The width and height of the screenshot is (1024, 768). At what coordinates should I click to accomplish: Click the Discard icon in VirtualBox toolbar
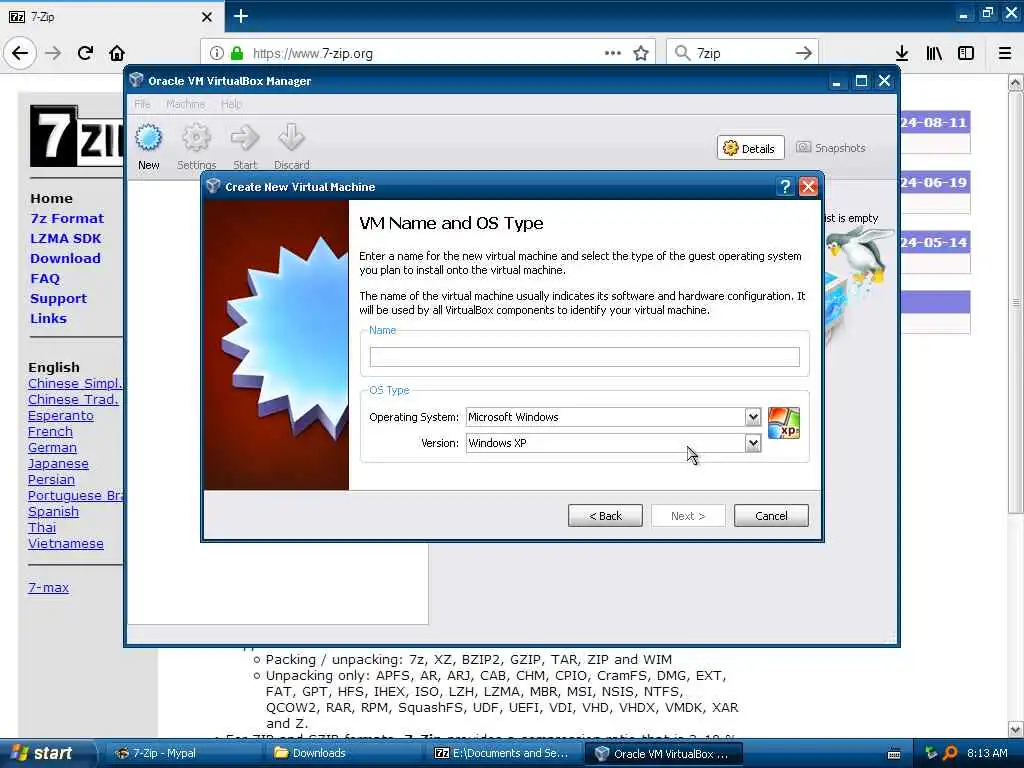[291, 138]
